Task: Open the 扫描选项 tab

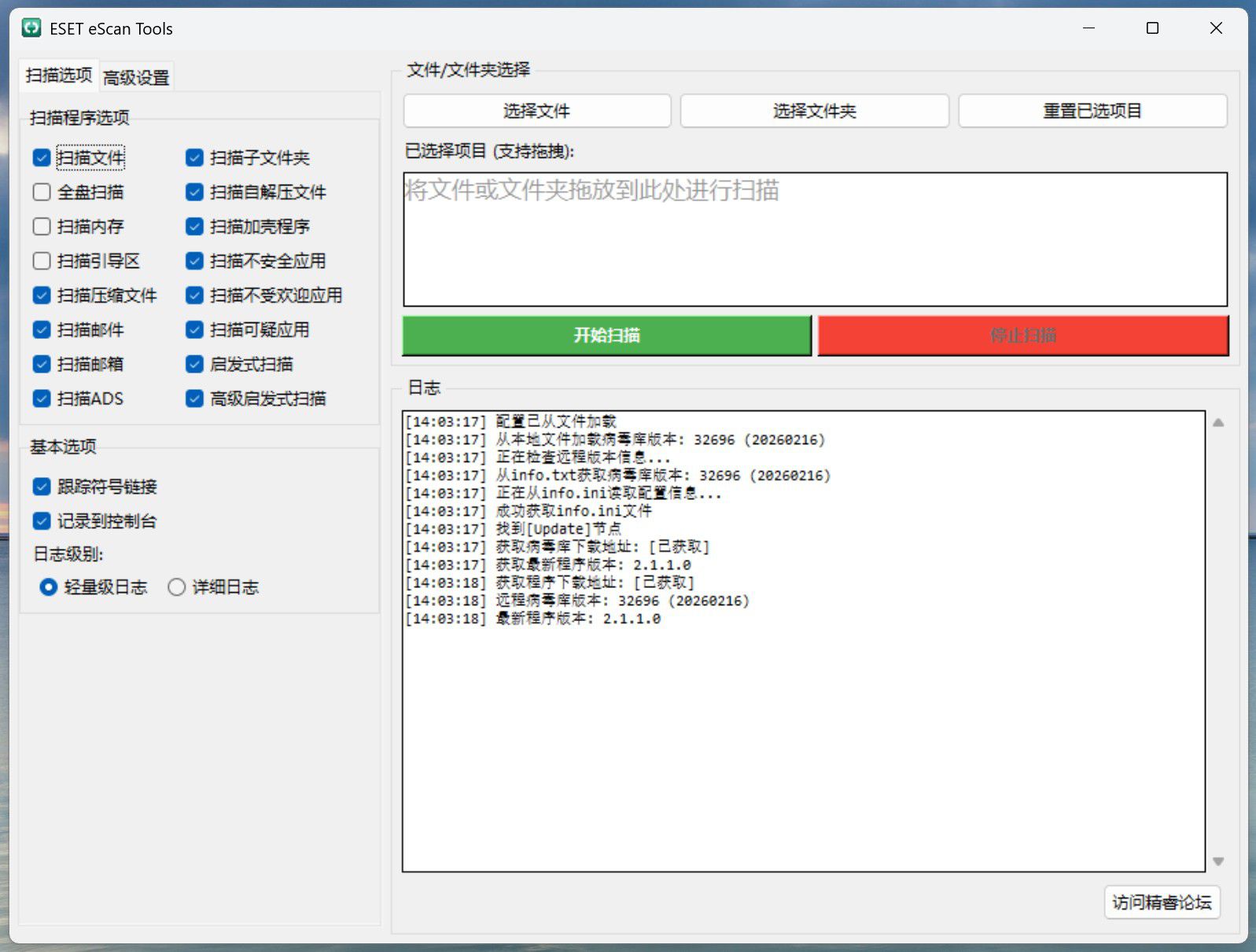Action: click(x=59, y=75)
